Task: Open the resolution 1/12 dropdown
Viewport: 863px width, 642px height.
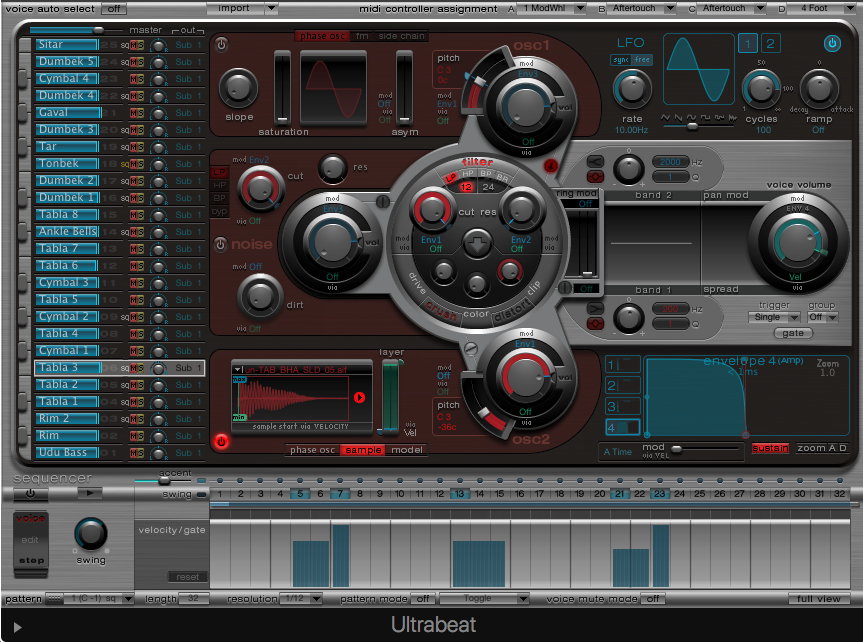Action: 301,599
